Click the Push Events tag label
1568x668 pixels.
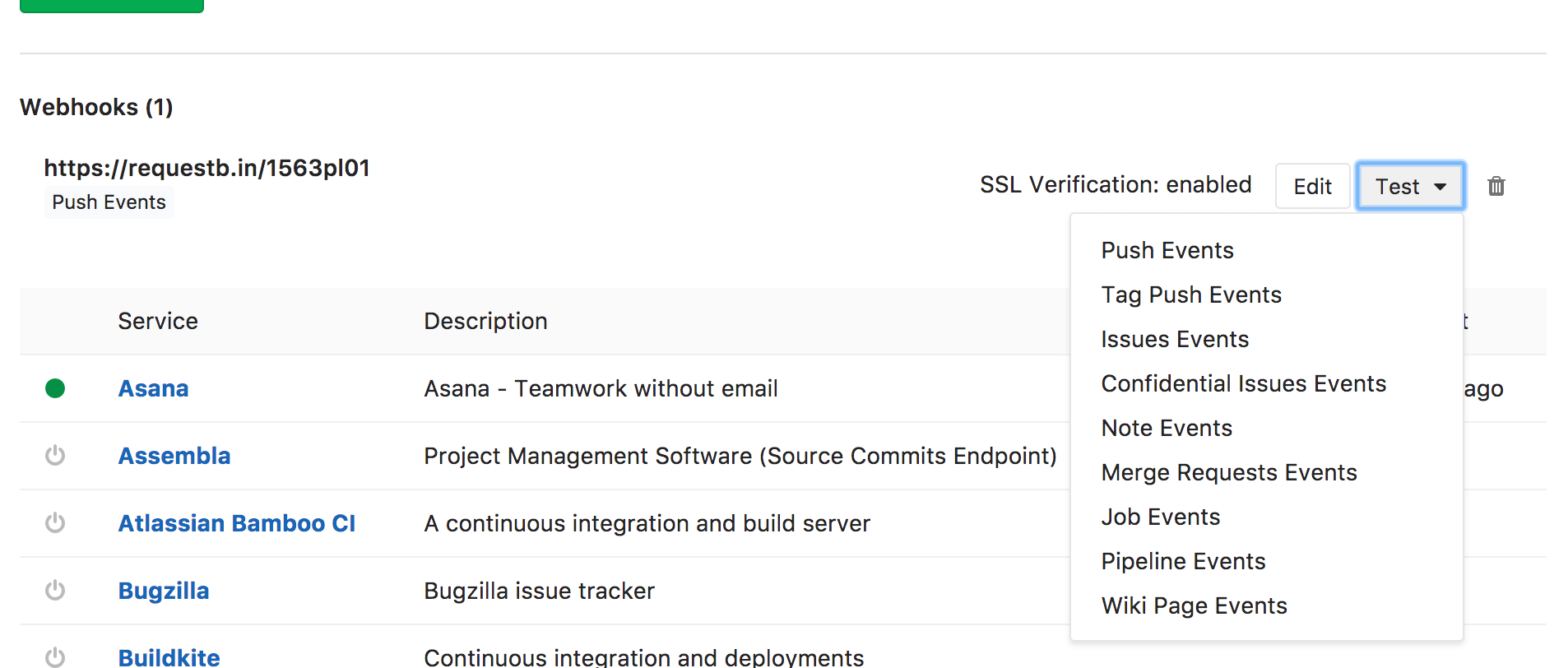[x=109, y=202]
